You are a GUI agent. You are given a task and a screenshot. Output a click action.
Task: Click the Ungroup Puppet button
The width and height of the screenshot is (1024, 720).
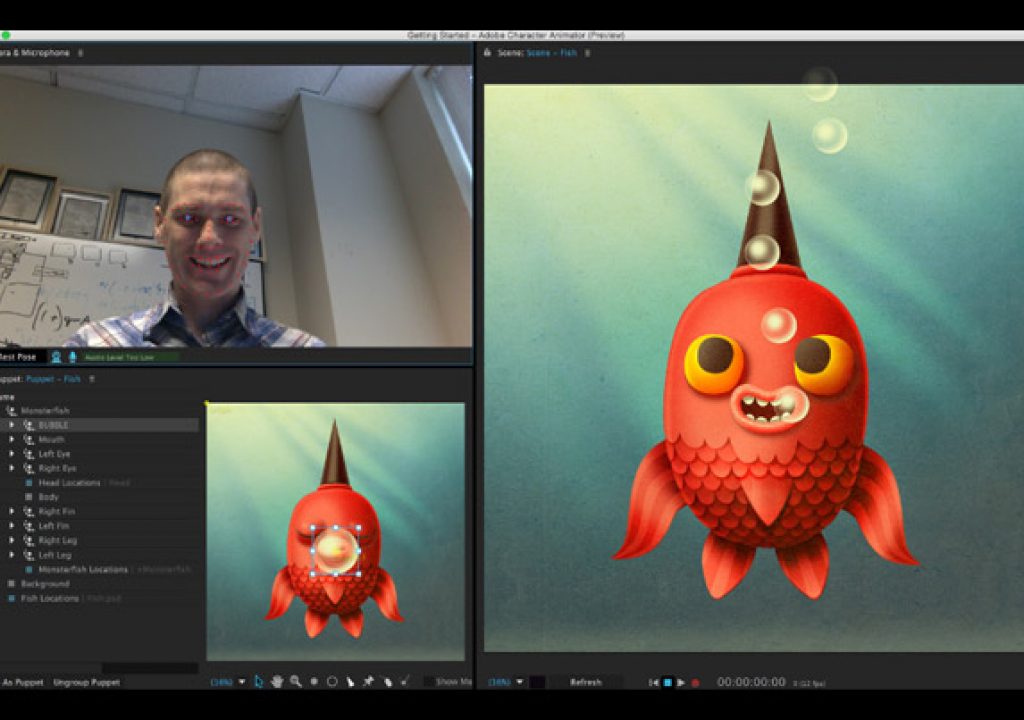87,682
